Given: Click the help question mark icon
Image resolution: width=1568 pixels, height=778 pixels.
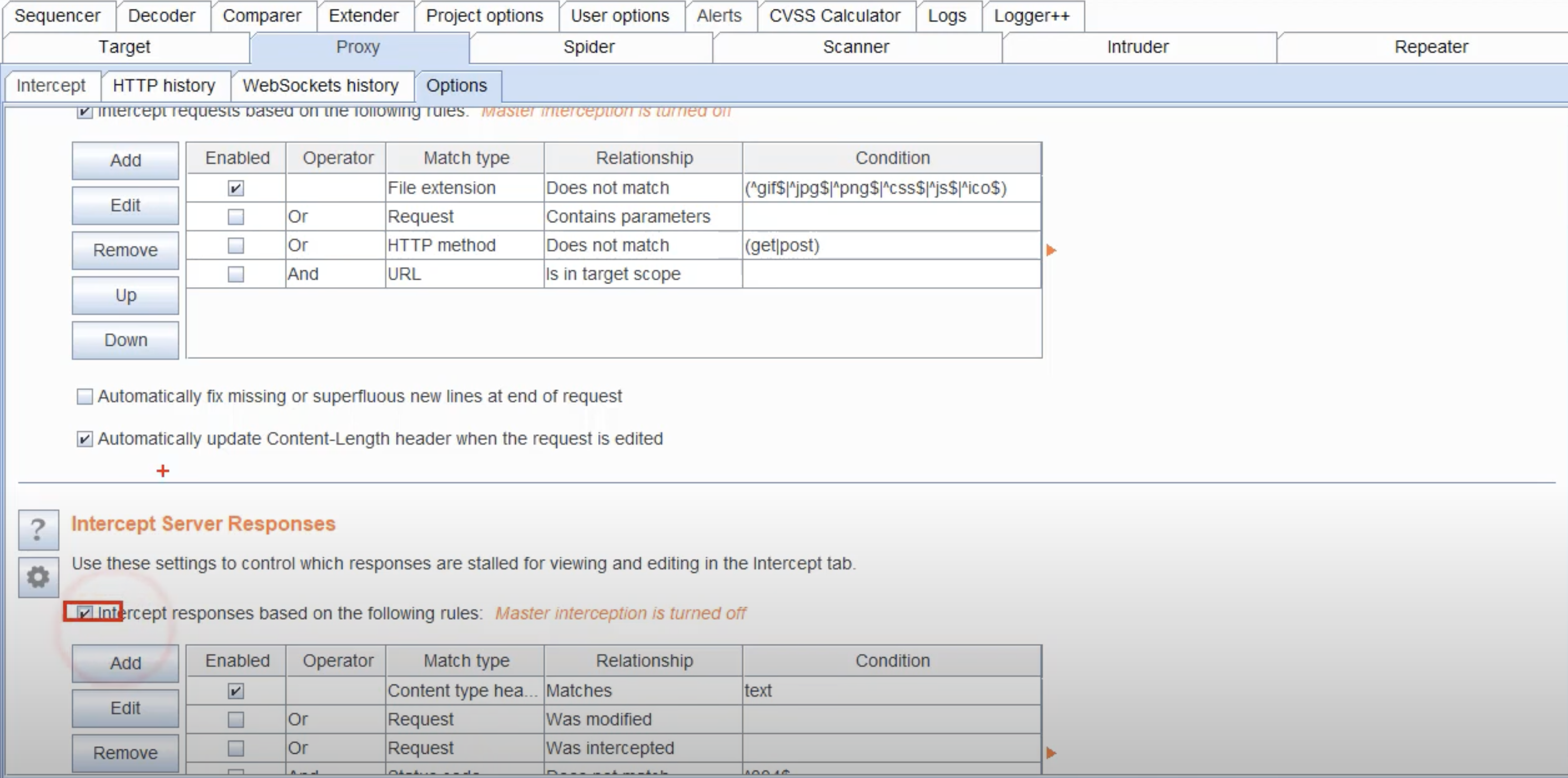Looking at the screenshot, I should 37,529.
